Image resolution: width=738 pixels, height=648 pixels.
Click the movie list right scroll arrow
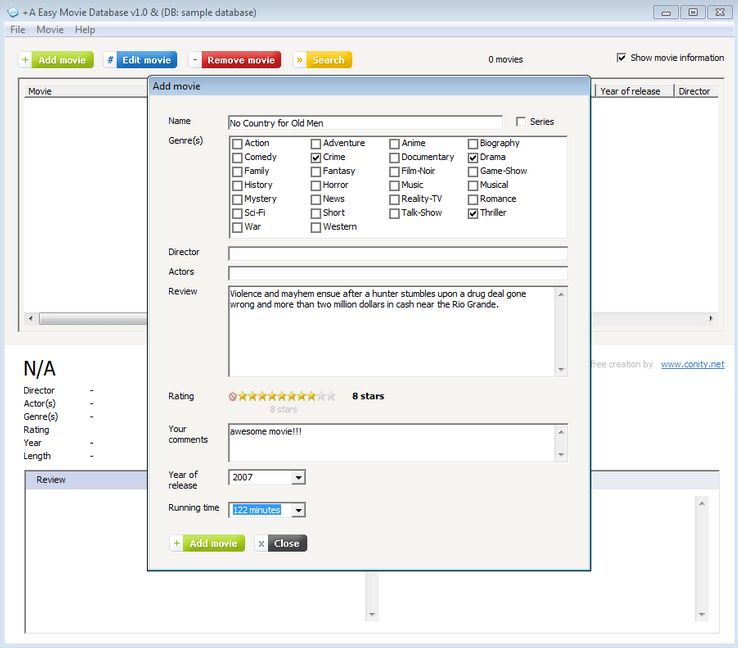(711, 319)
